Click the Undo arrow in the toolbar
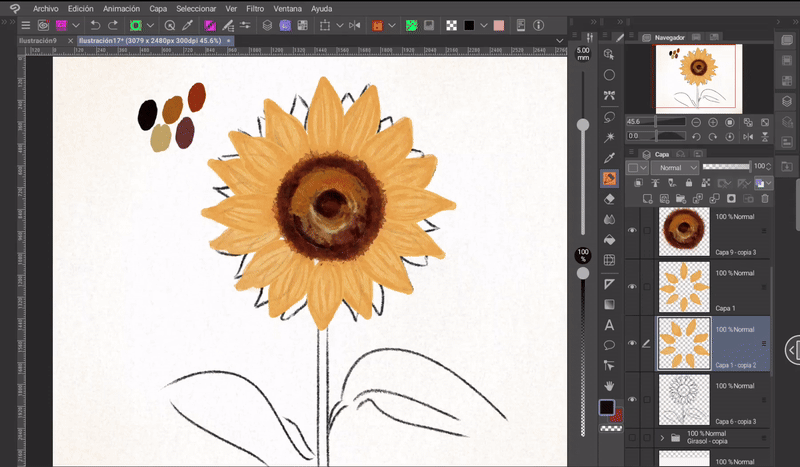Screen dimensions: 800x467 (x=94, y=25)
